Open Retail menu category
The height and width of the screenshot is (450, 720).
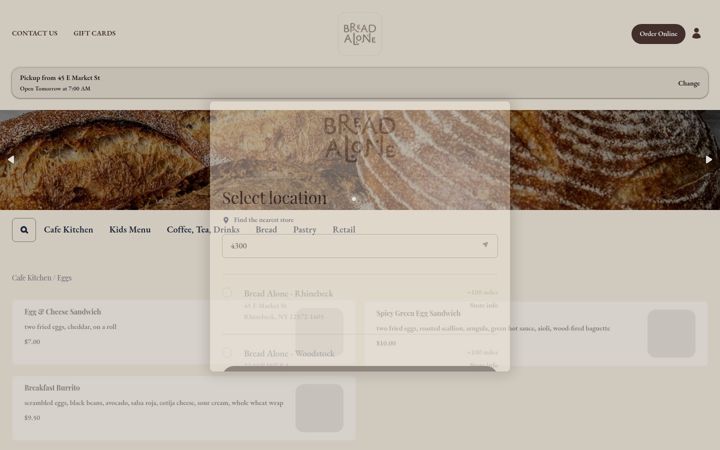tap(344, 230)
